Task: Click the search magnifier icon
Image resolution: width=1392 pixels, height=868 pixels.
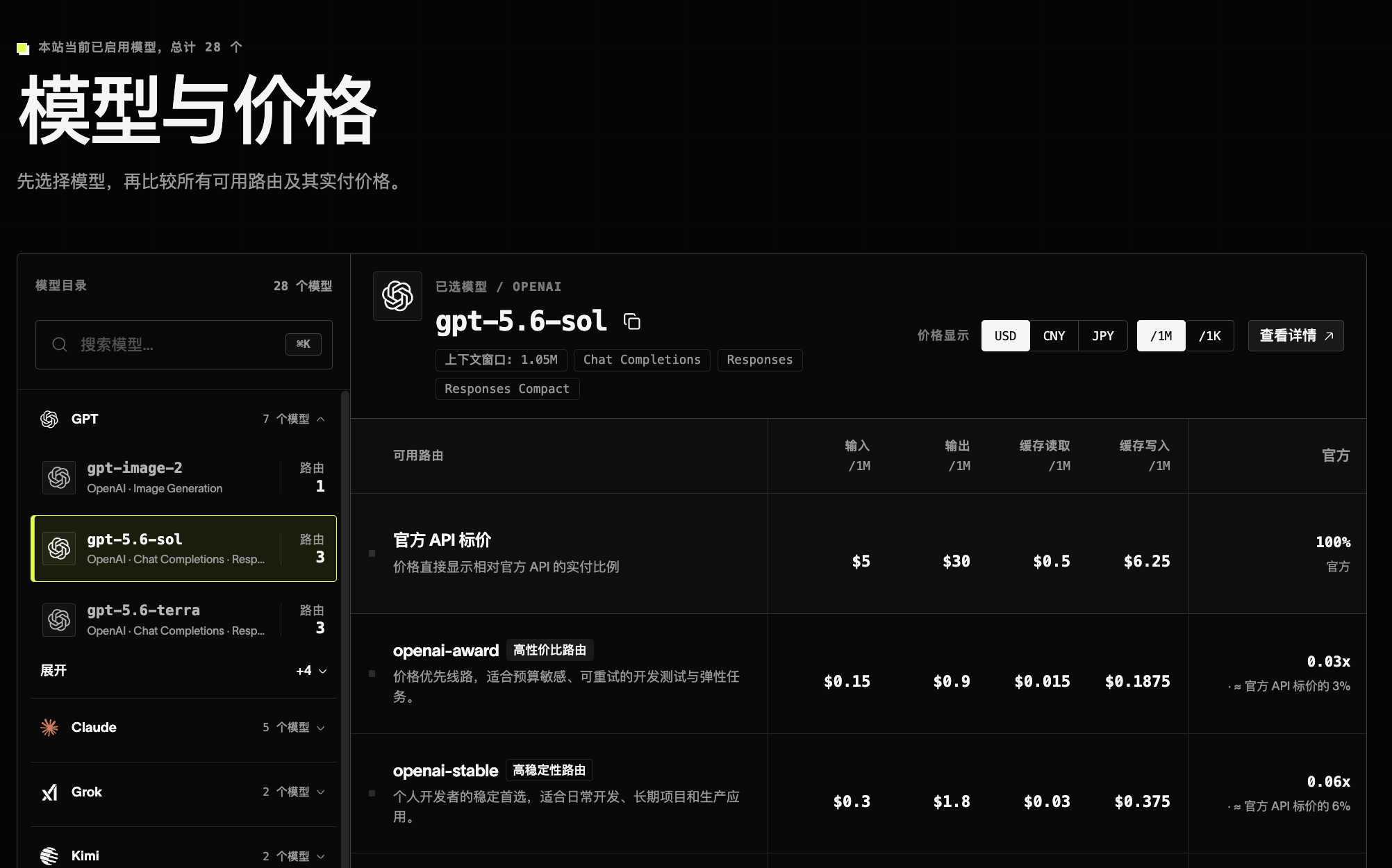Action: [60, 344]
